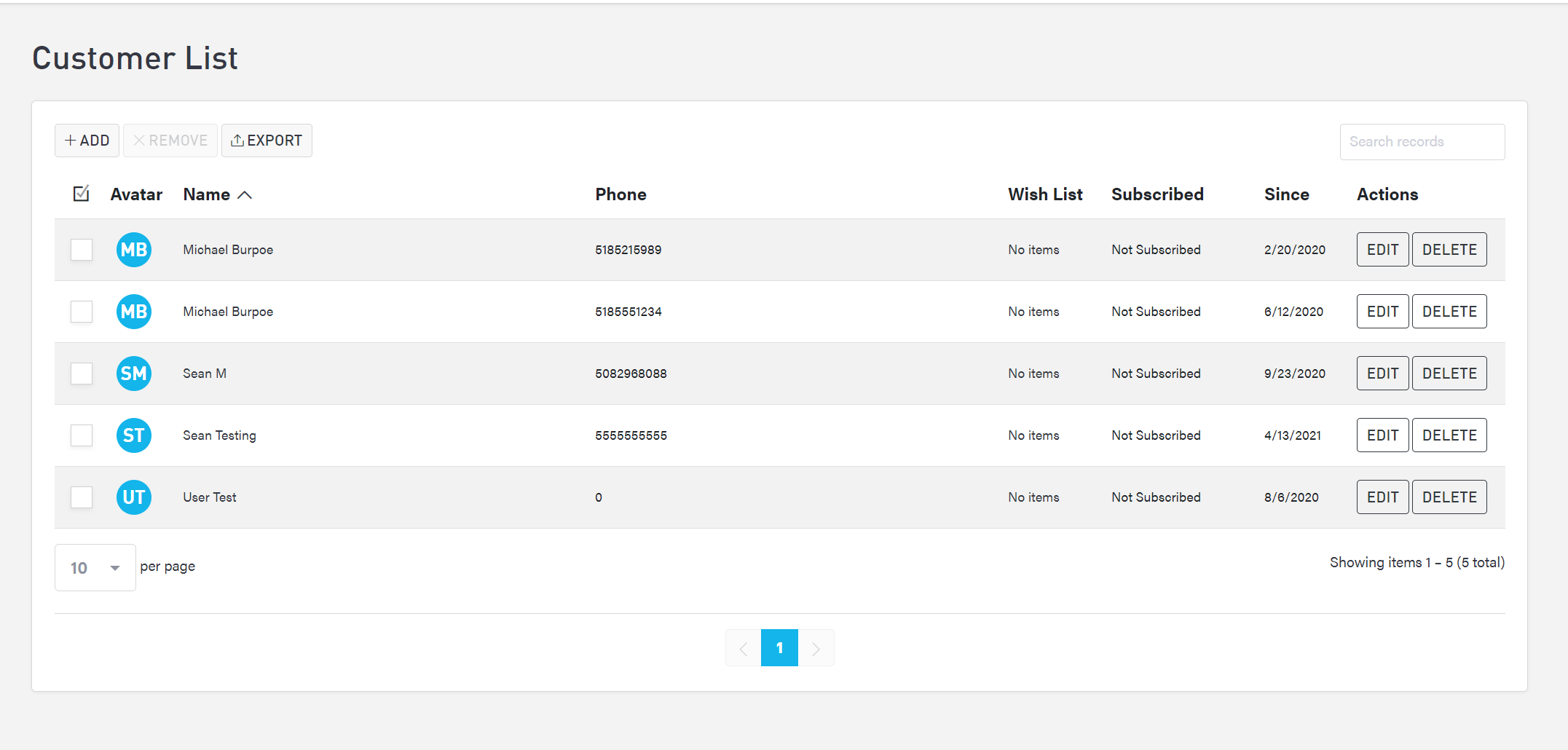Click the plus icon on the ADD button
Screen dimensions: 1568x750
pyautogui.click(x=70, y=140)
